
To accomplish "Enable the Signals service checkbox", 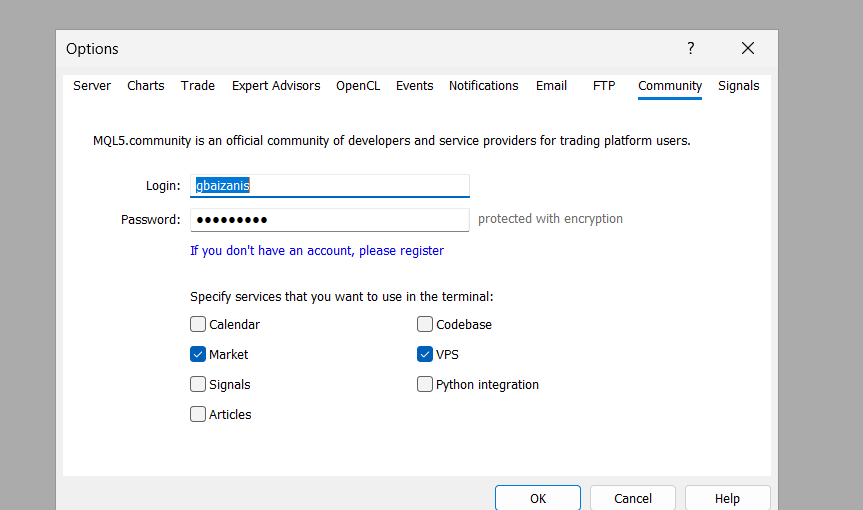I will point(198,384).
